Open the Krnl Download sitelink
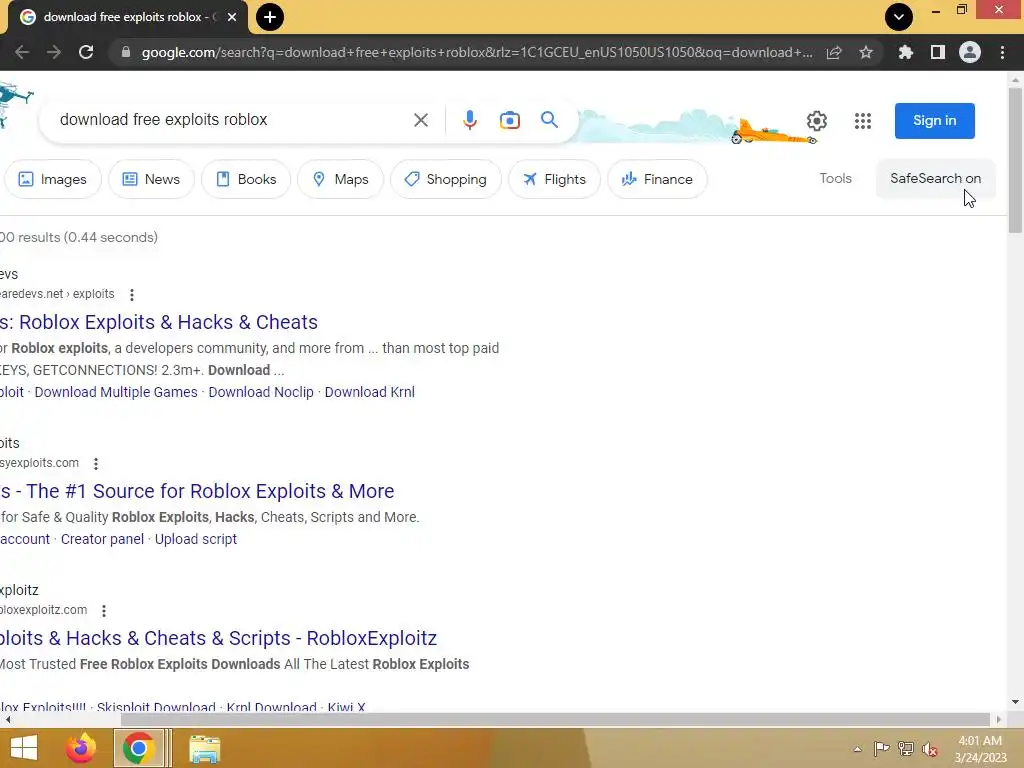Screen dimensions: 1024x768 click(271, 707)
